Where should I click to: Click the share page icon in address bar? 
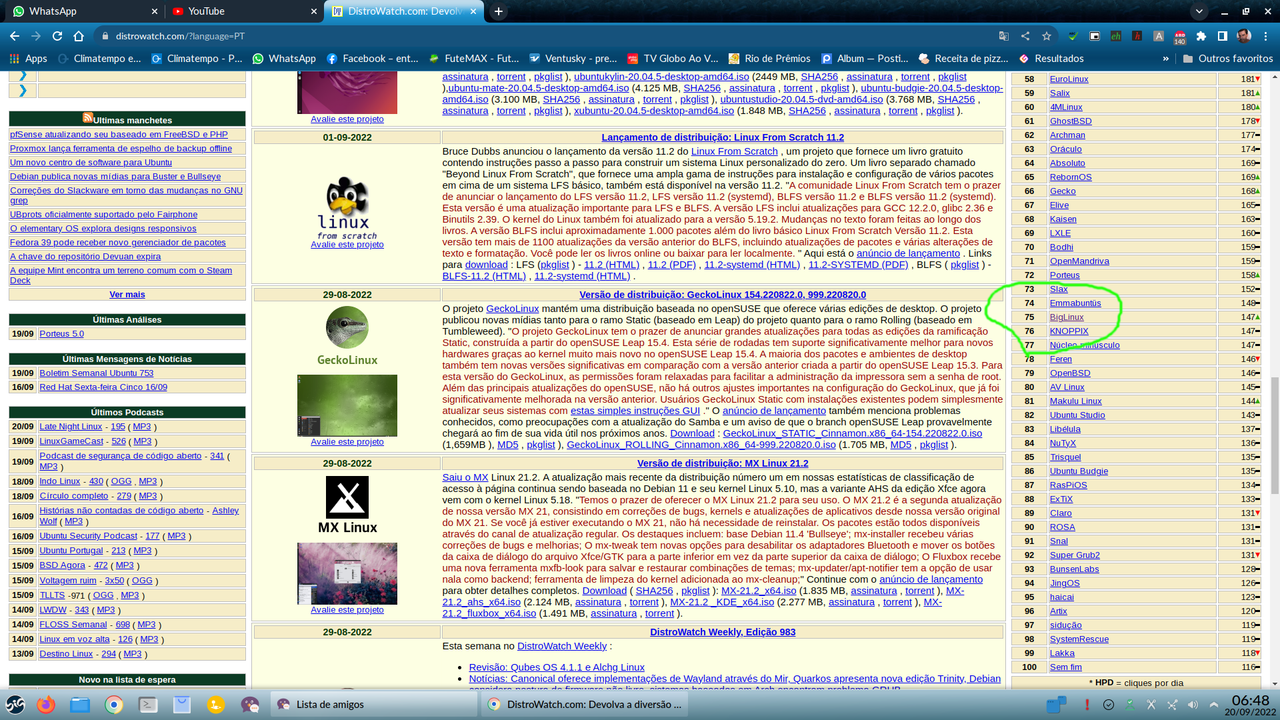point(1025,36)
